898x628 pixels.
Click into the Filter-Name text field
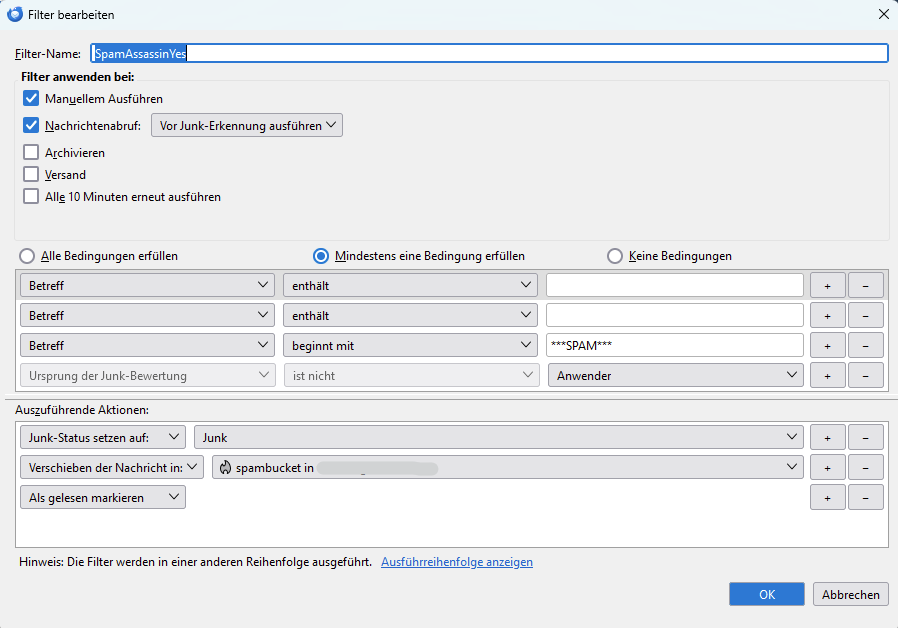click(488, 54)
